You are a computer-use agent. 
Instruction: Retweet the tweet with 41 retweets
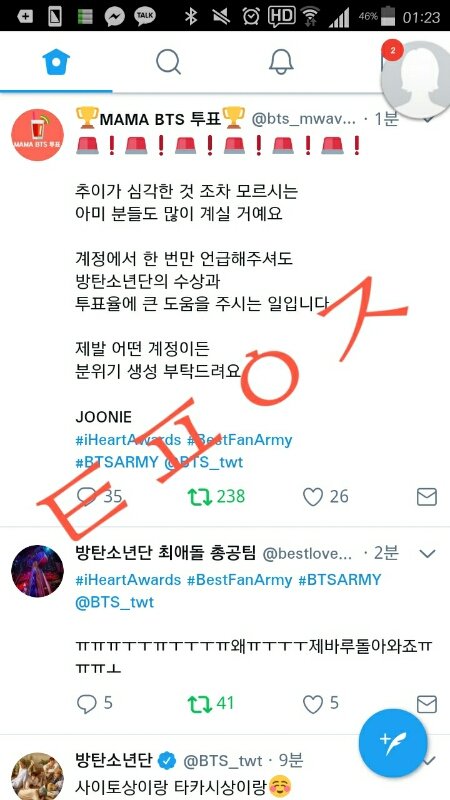(x=199, y=704)
